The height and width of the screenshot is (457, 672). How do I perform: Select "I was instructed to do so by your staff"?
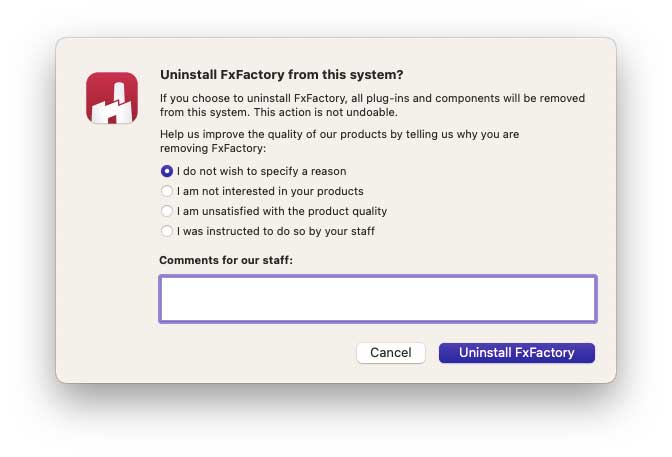[x=275, y=231]
